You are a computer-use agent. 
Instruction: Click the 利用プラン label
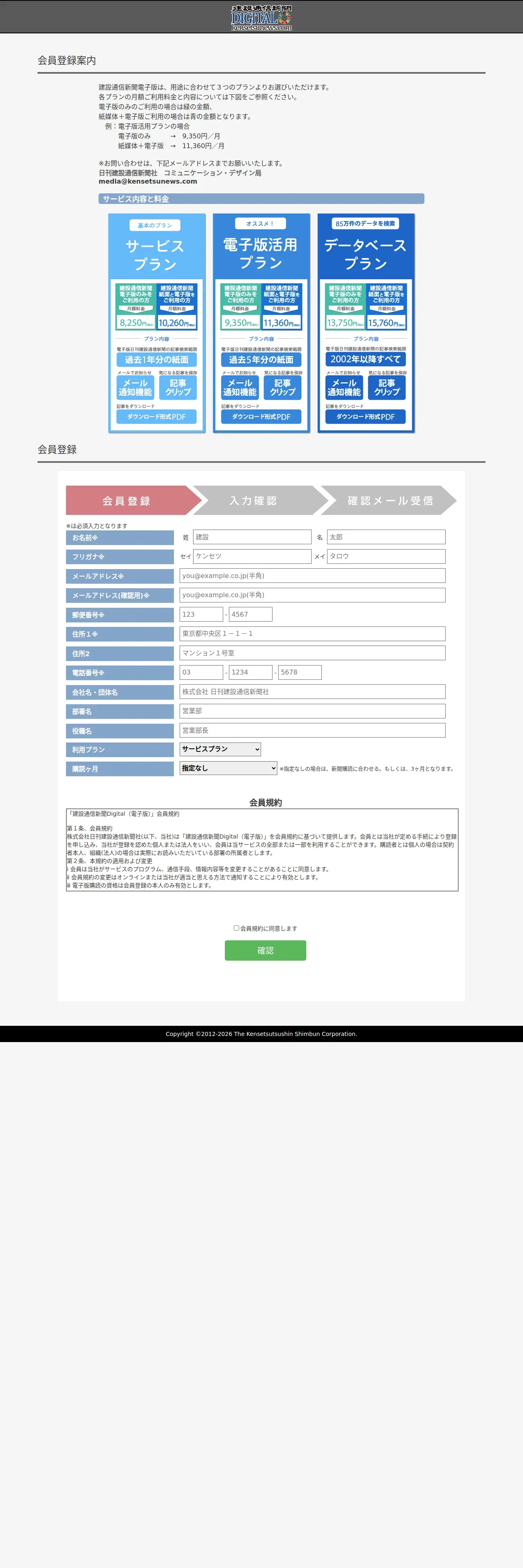click(120, 750)
